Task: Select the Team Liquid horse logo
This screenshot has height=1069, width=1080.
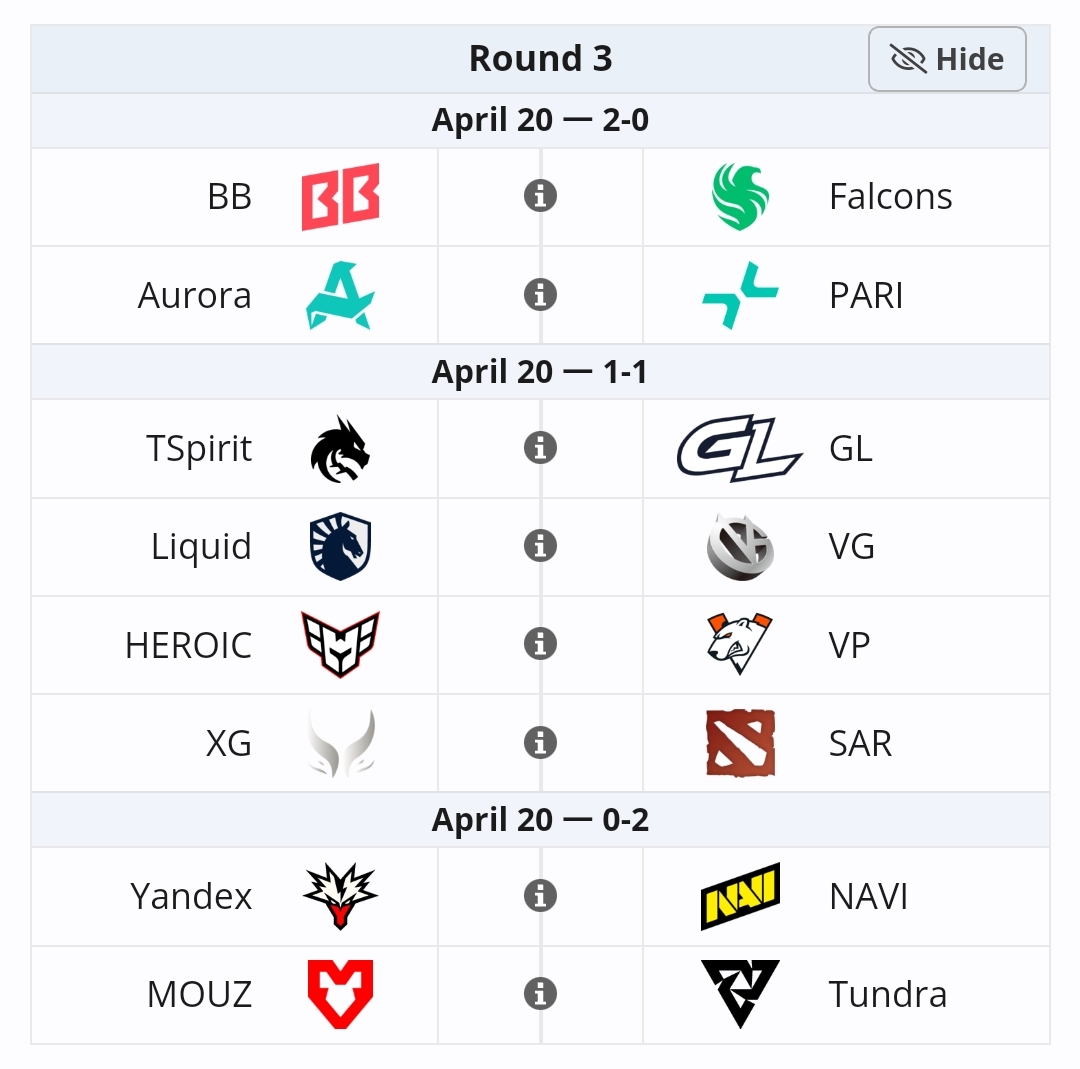Action: 340,546
